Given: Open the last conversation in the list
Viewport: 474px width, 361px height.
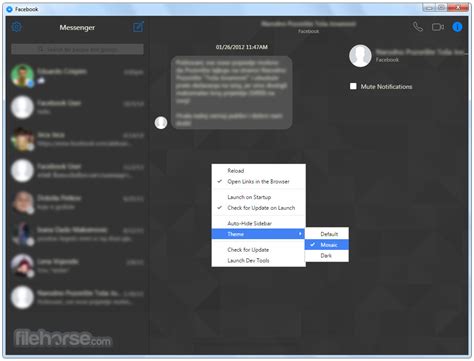Looking at the screenshot, I should (x=78, y=297).
